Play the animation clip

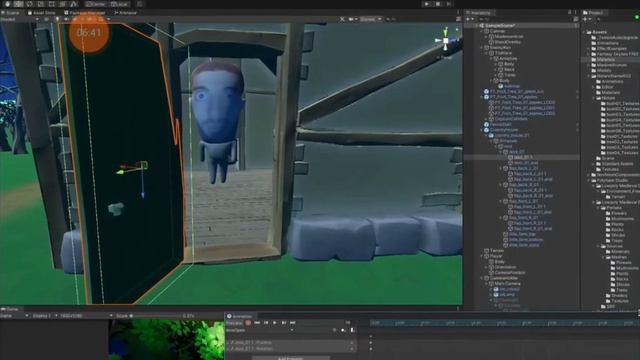[x=275, y=323]
